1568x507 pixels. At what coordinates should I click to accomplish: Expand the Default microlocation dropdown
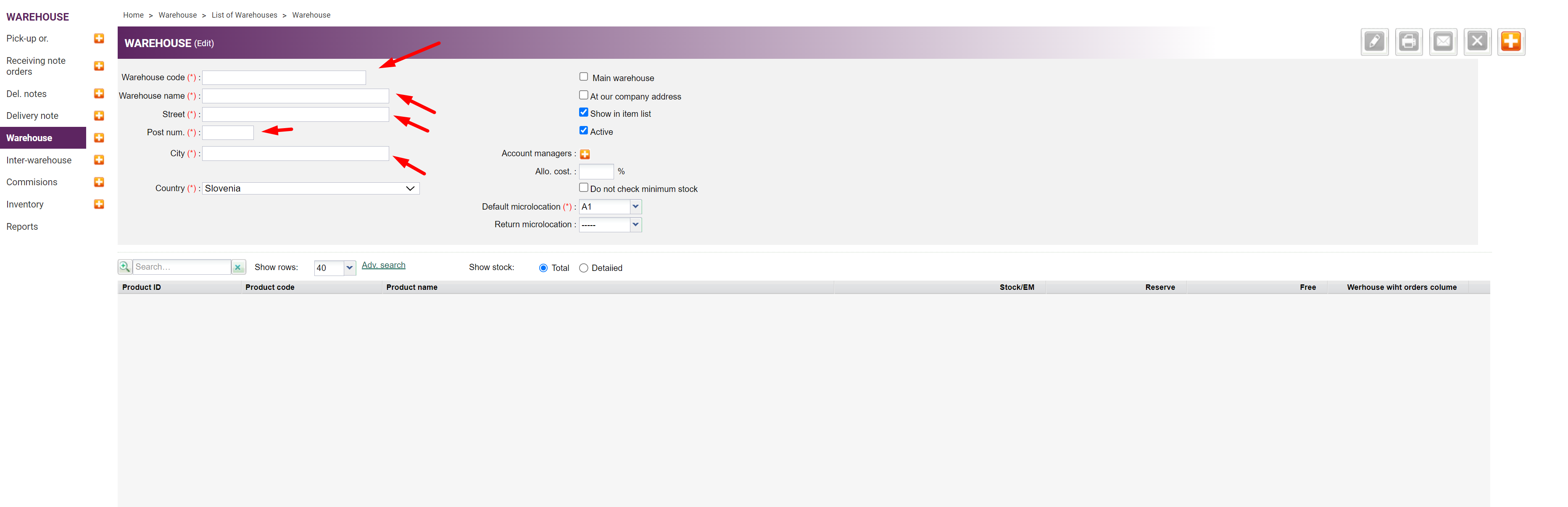coord(635,207)
